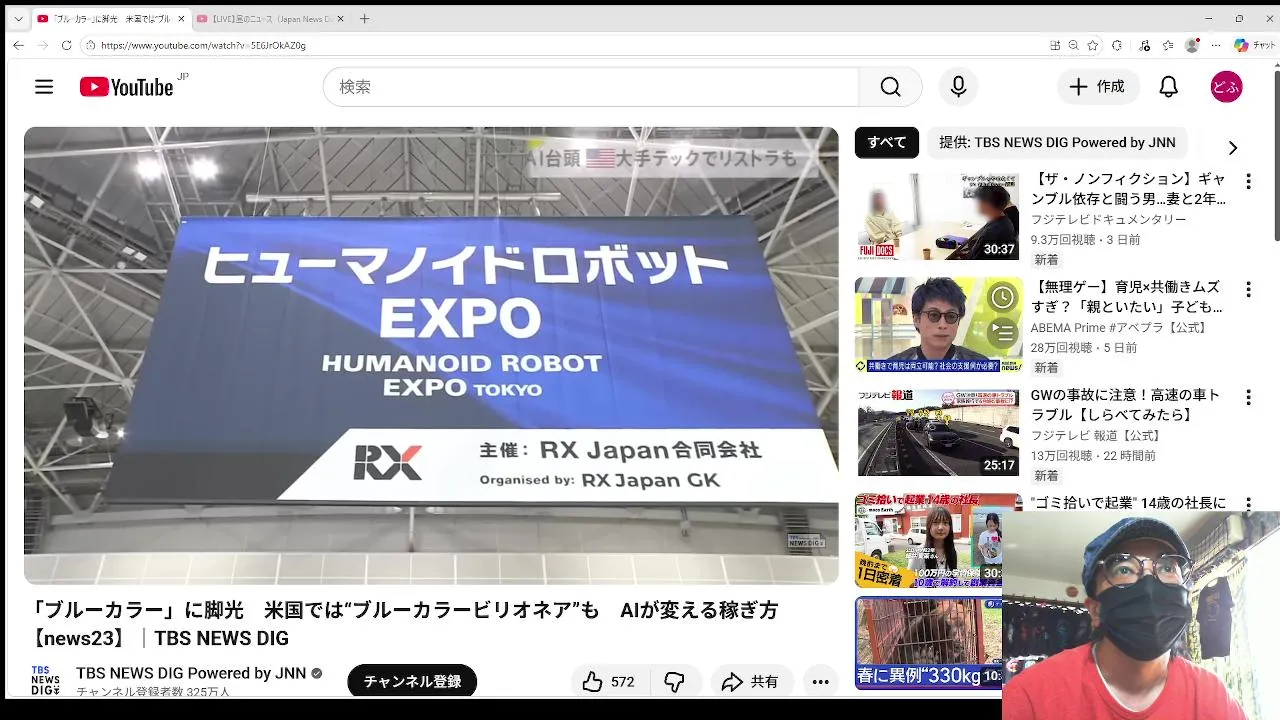The image size is (1280, 720).
Task: Open options for 無理ゲー ABEMA video
Action: click(x=1248, y=290)
